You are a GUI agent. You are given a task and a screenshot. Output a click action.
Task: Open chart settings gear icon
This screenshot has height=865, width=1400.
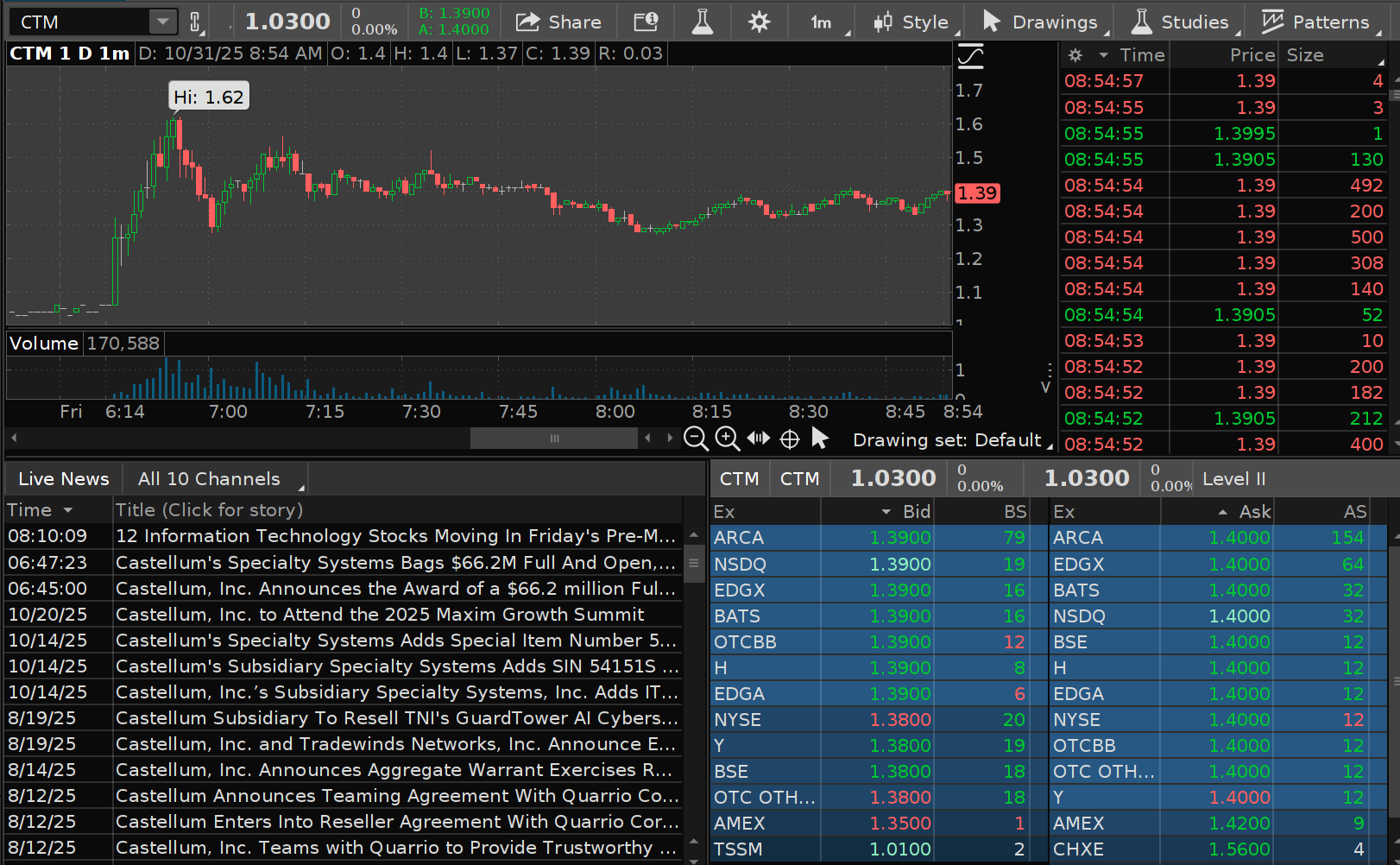760,22
